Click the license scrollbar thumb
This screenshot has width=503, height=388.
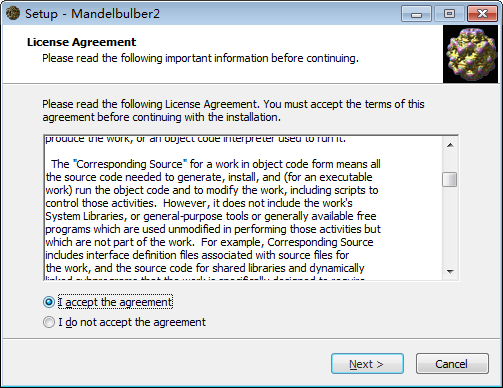(450, 180)
